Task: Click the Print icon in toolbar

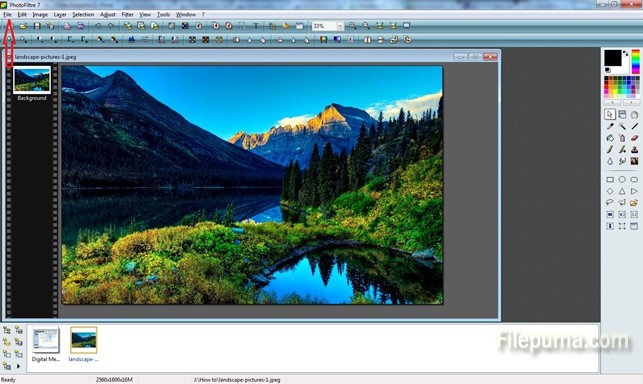Action: [67, 26]
